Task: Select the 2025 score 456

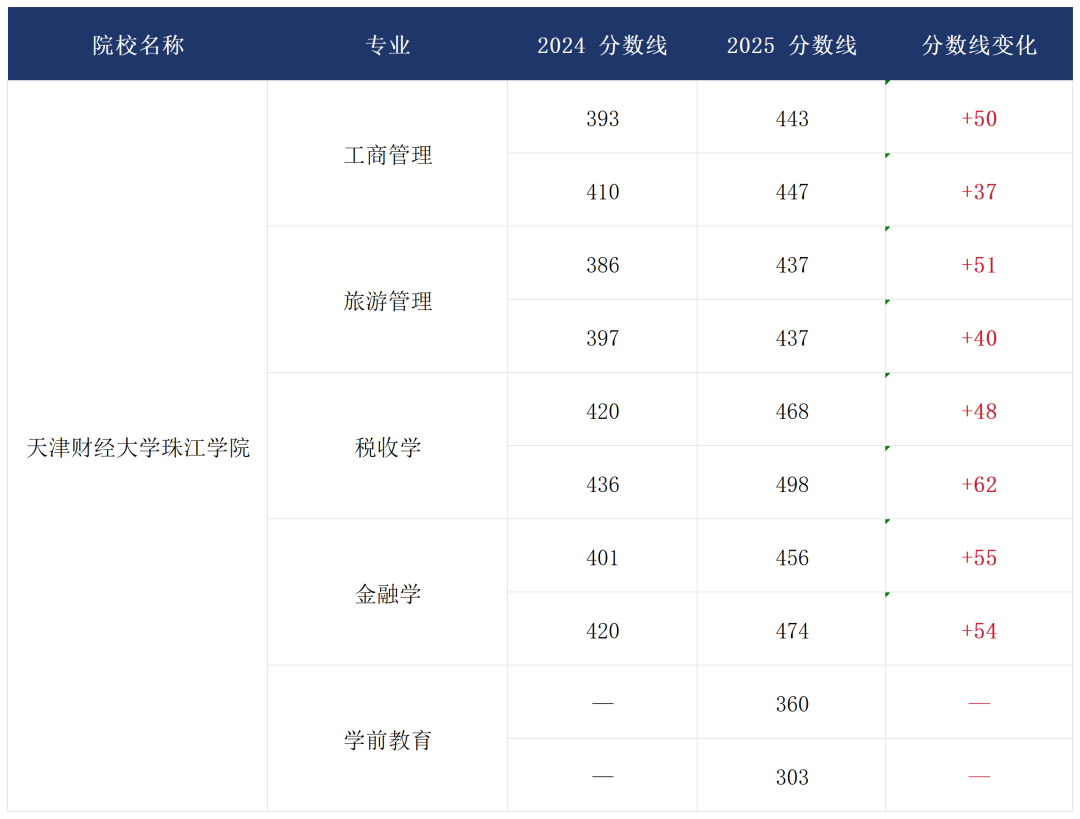Action: [792, 558]
